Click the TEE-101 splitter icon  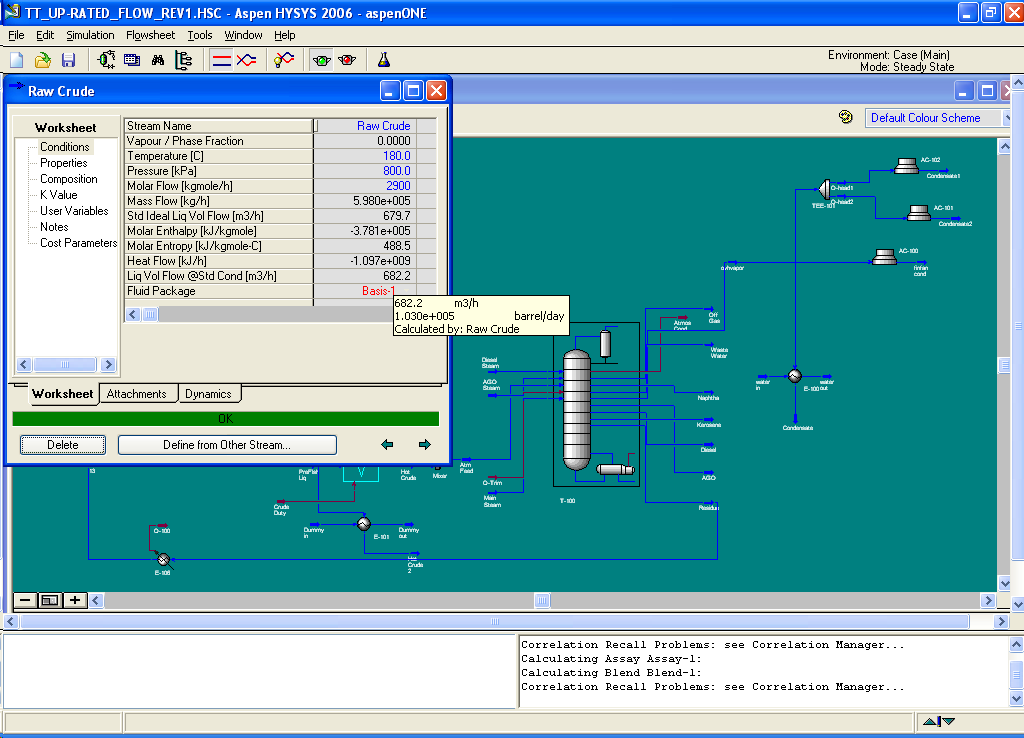coord(824,189)
